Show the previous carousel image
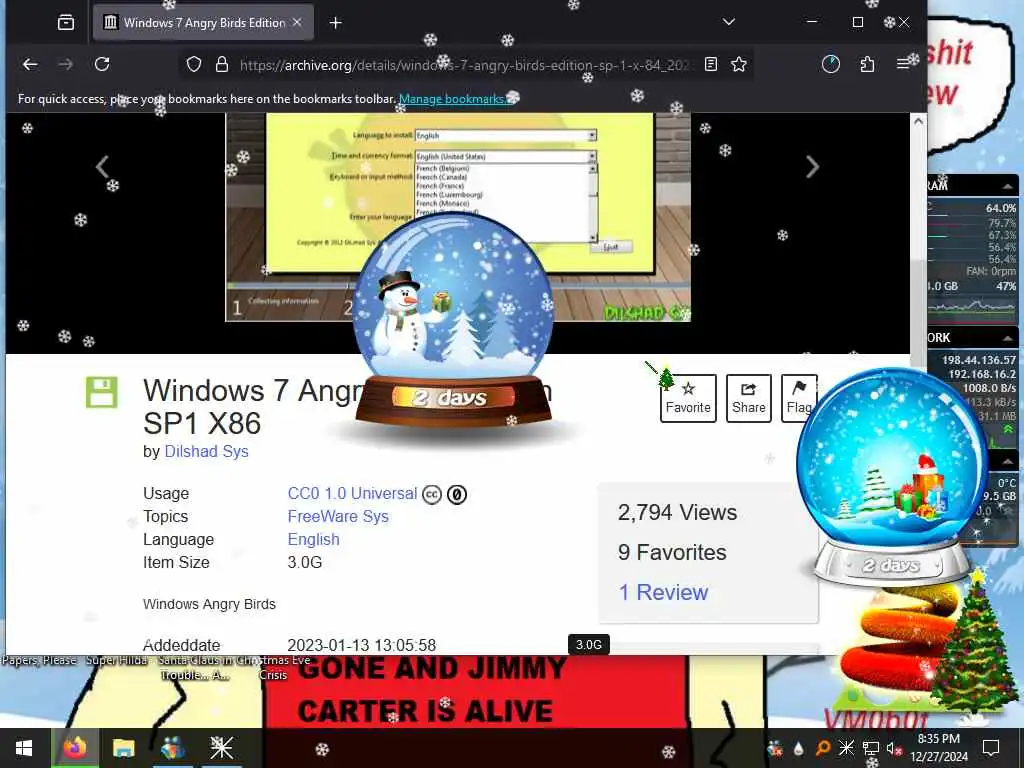Image resolution: width=1024 pixels, height=768 pixels. click(103, 167)
